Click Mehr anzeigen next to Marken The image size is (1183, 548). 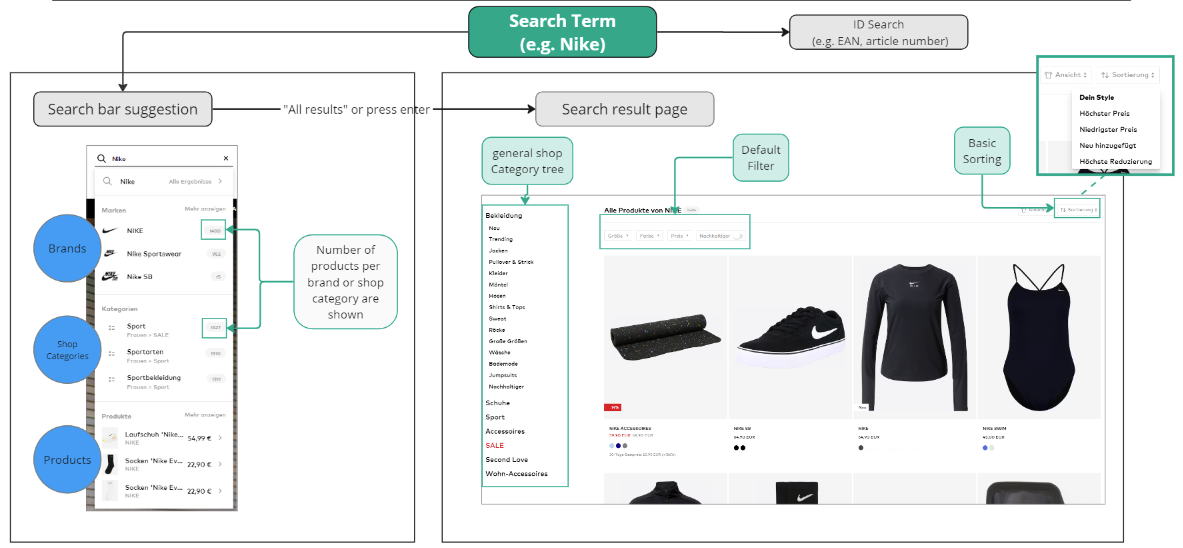(205, 210)
